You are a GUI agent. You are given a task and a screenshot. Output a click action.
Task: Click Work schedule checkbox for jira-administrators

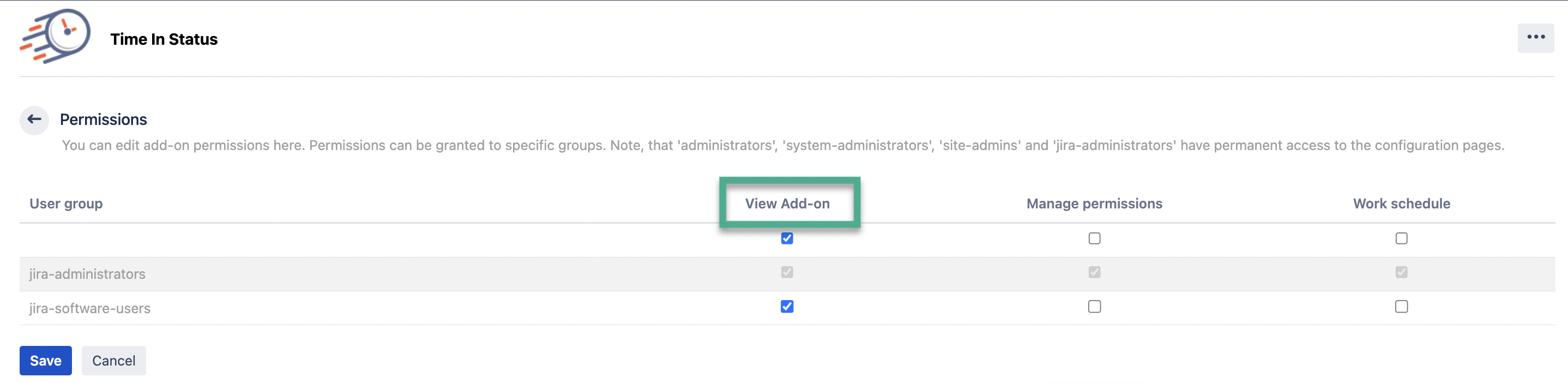(1401, 272)
